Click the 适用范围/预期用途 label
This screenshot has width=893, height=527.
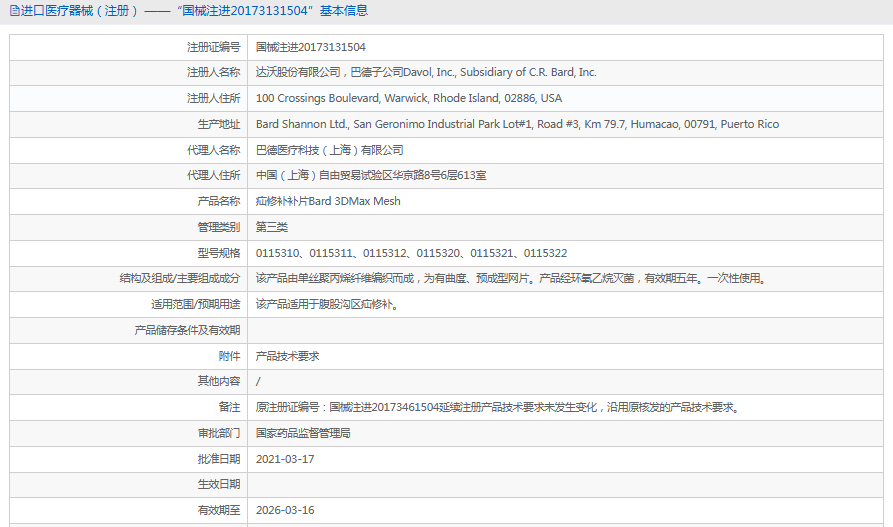click(x=195, y=304)
